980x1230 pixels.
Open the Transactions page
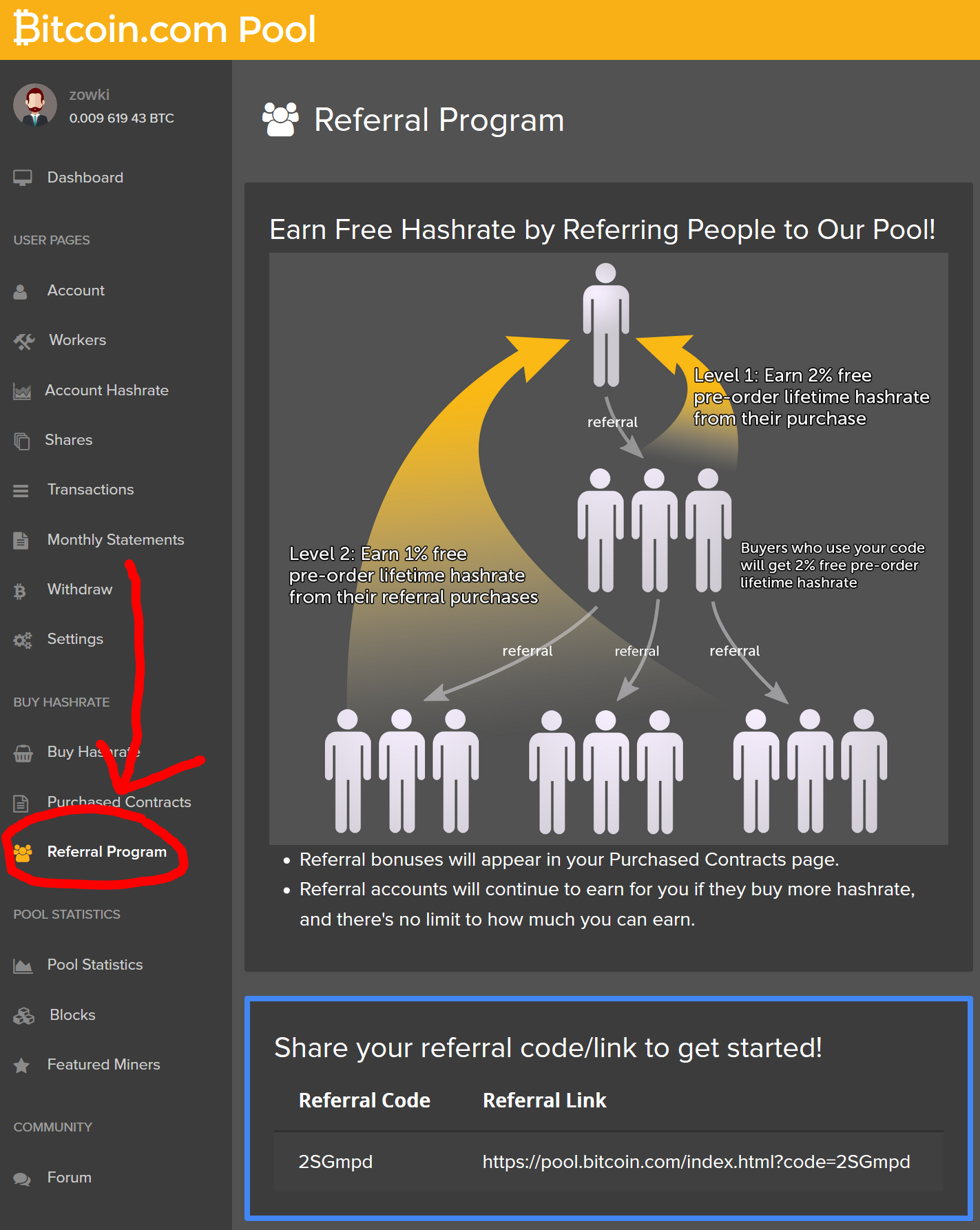(90, 490)
